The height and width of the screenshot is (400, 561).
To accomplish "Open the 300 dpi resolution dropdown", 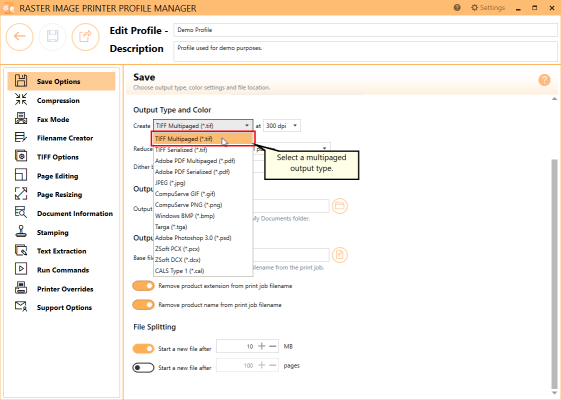I will click(282, 126).
